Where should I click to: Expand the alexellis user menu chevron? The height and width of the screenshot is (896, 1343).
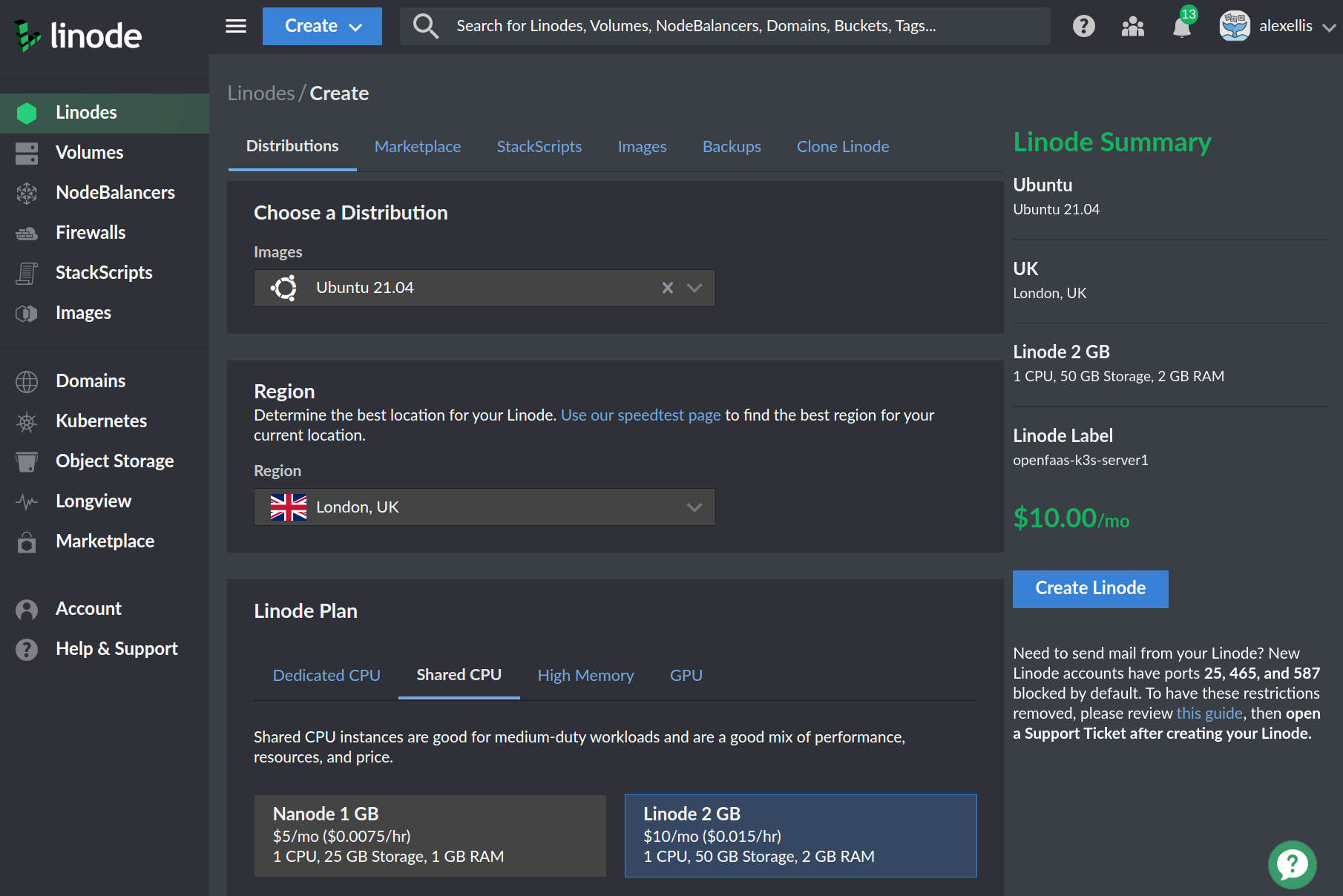(x=1329, y=27)
